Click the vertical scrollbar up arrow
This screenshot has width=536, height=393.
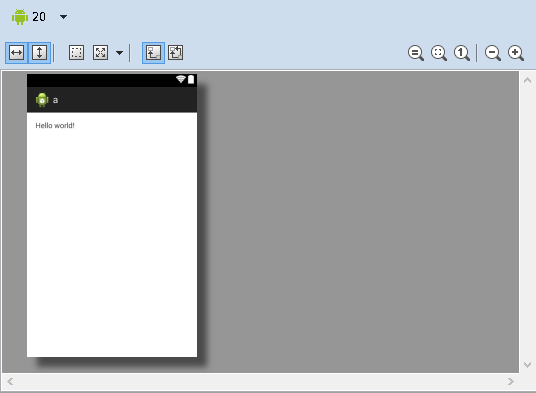click(x=527, y=80)
